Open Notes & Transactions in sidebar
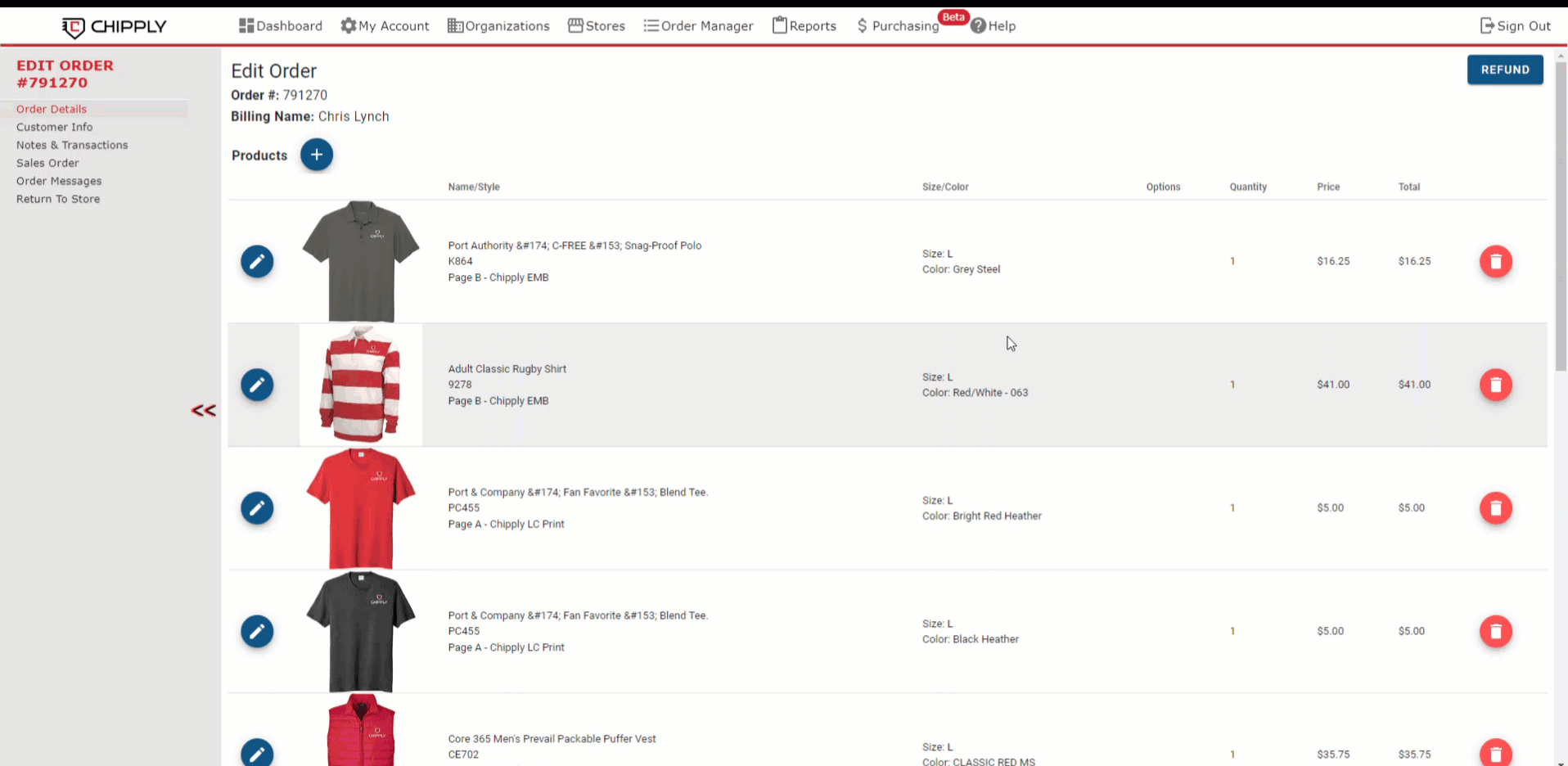 point(72,145)
